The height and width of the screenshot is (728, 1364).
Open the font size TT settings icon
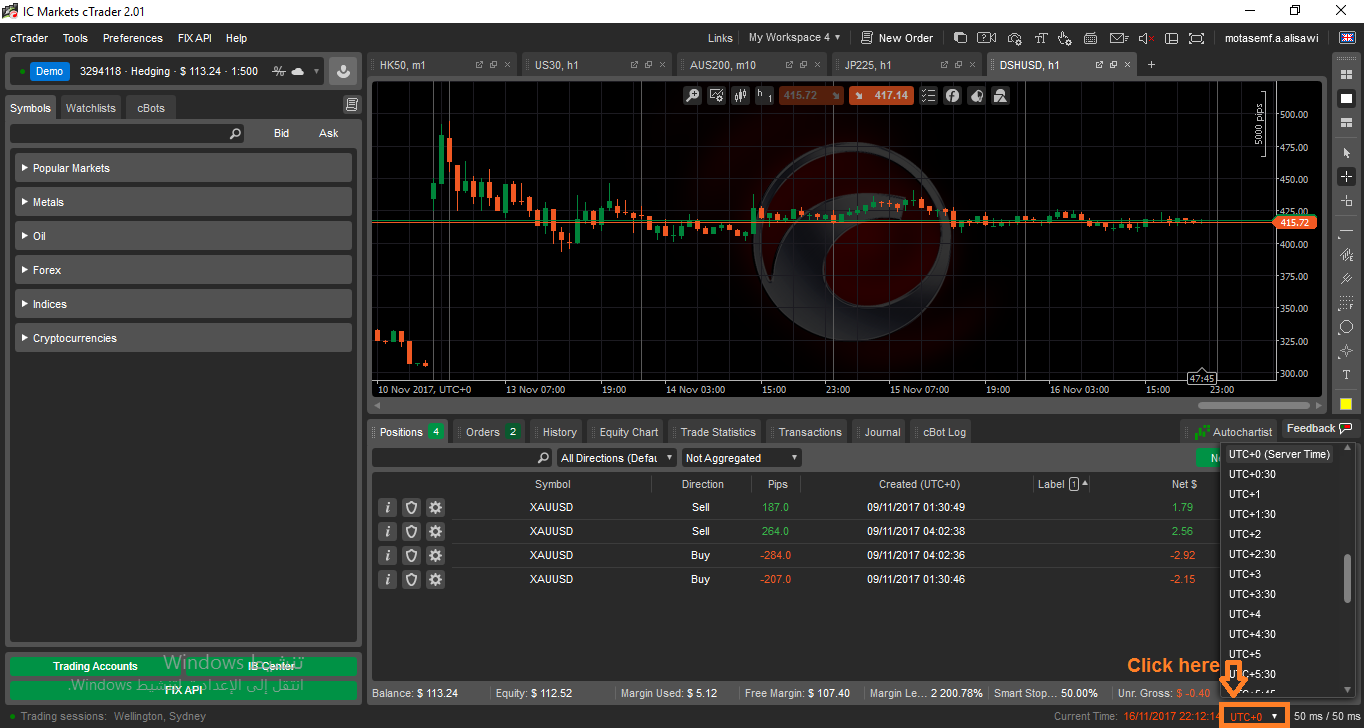tap(1040, 38)
